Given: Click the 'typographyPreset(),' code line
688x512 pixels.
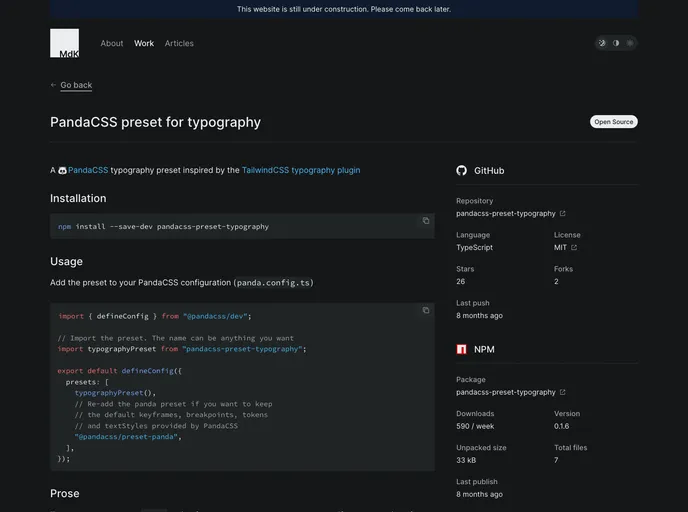Looking at the screenshot, I should pyautogui.click(x=115, y=393).
